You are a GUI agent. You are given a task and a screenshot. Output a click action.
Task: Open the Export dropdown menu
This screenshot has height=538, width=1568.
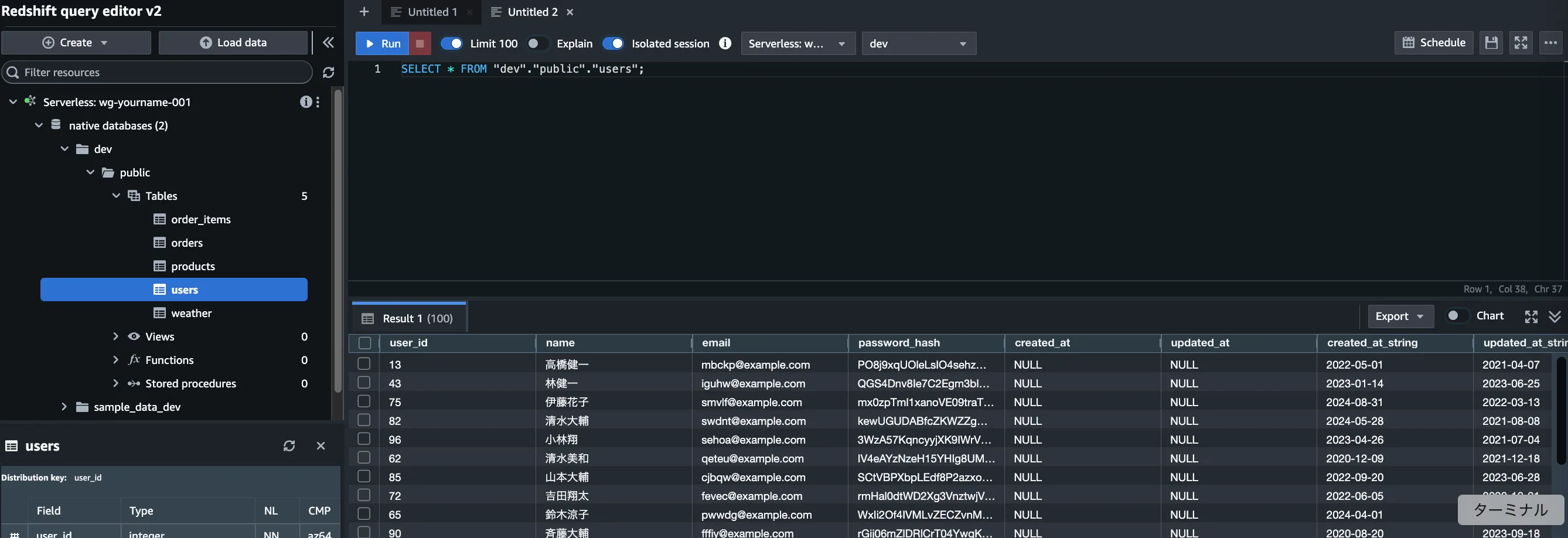(x=1399, y=316)
